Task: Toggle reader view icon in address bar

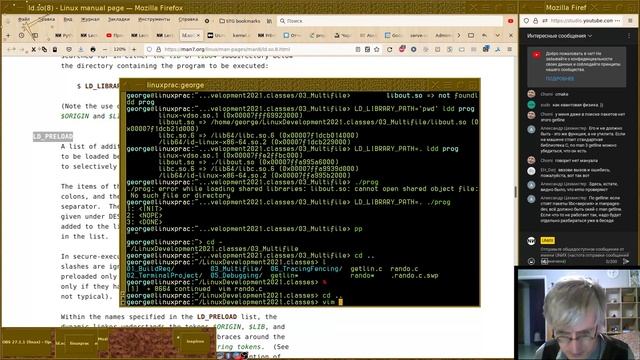Action: coord(358,49)
